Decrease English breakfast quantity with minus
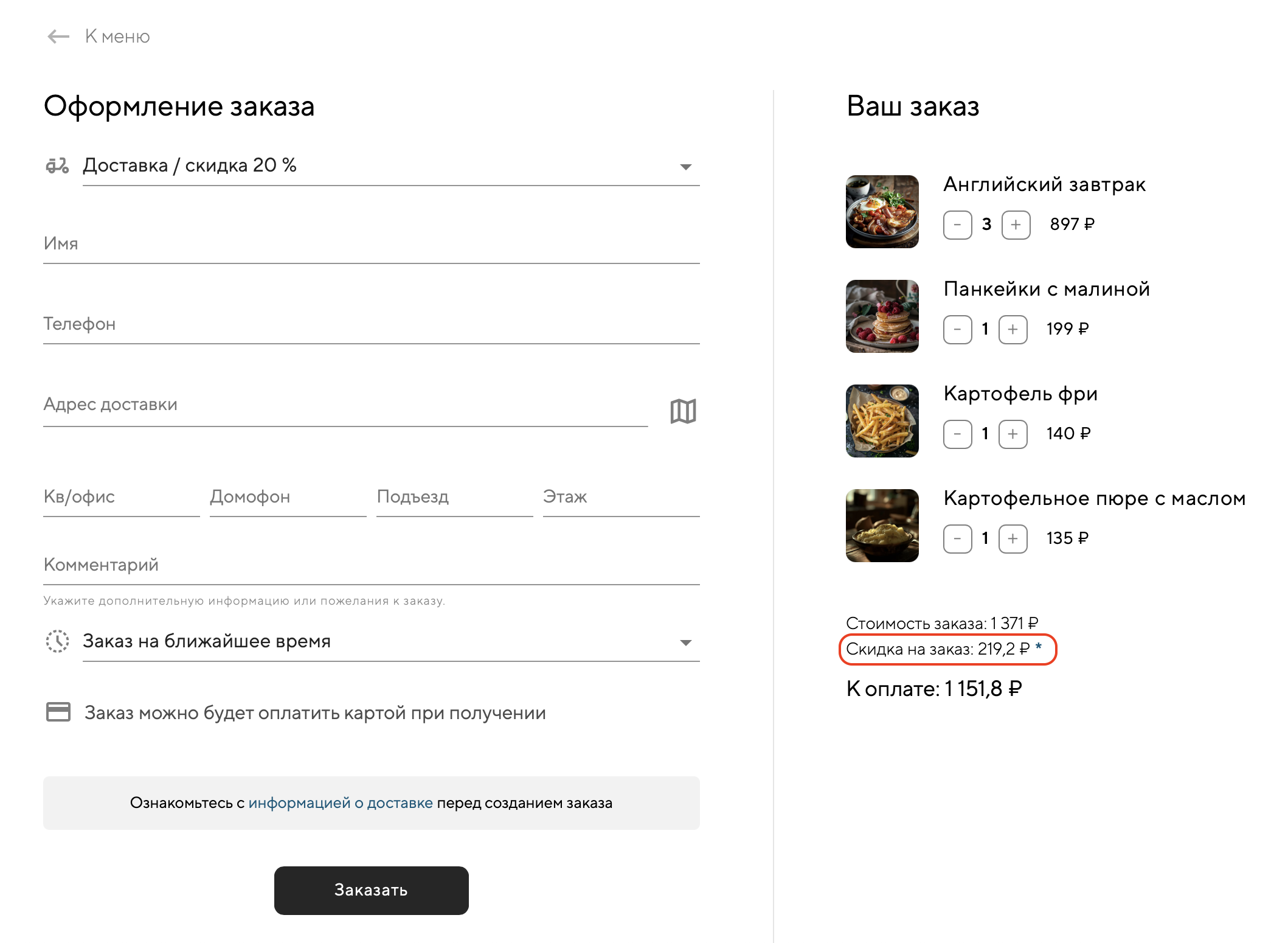Viewport: 1288px width, 943px height. pos(957,225)
